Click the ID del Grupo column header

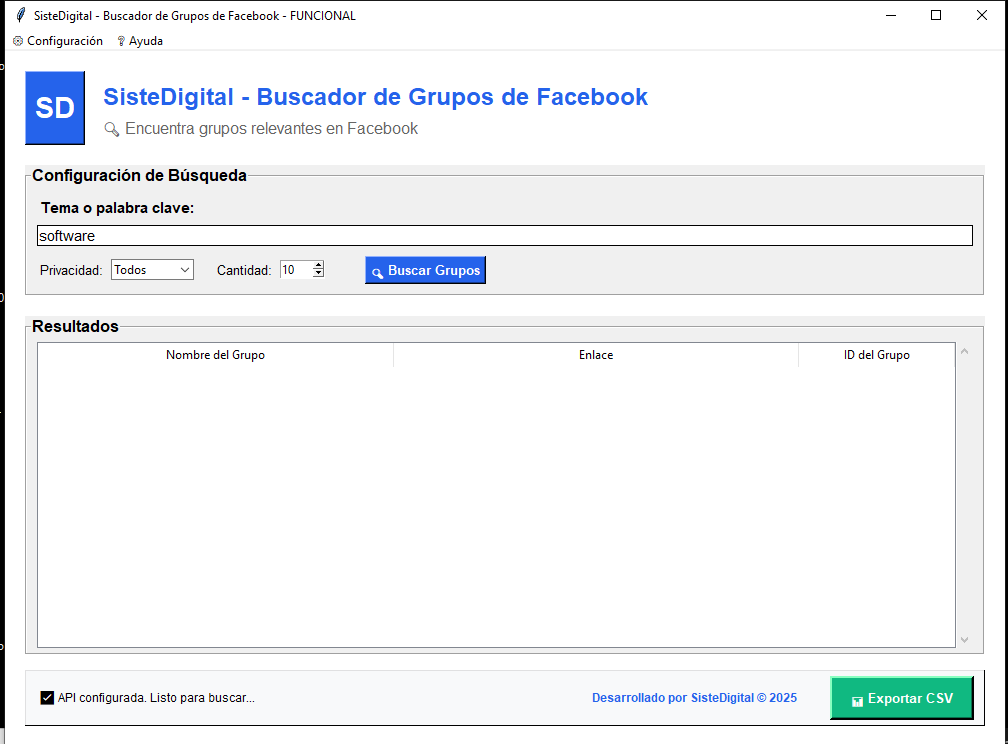877,355
